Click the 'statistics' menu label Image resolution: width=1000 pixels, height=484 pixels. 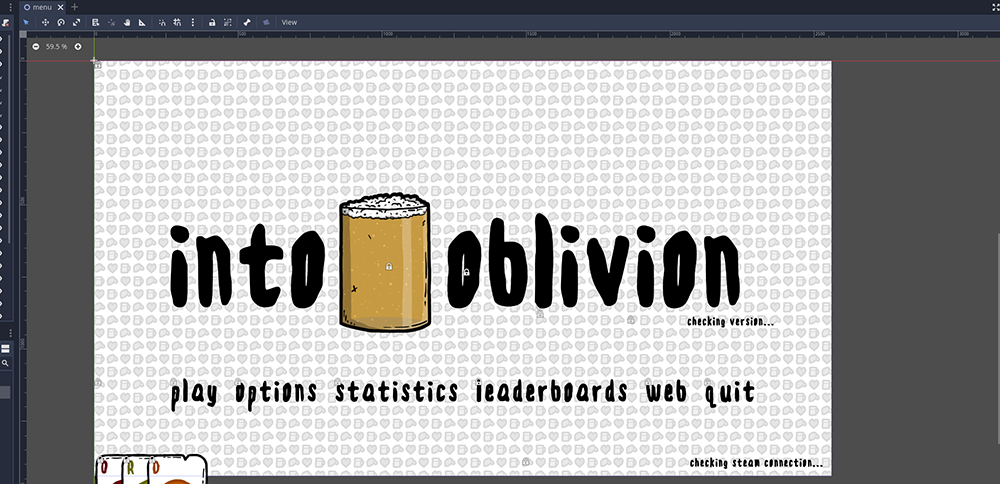pos(397,392)
